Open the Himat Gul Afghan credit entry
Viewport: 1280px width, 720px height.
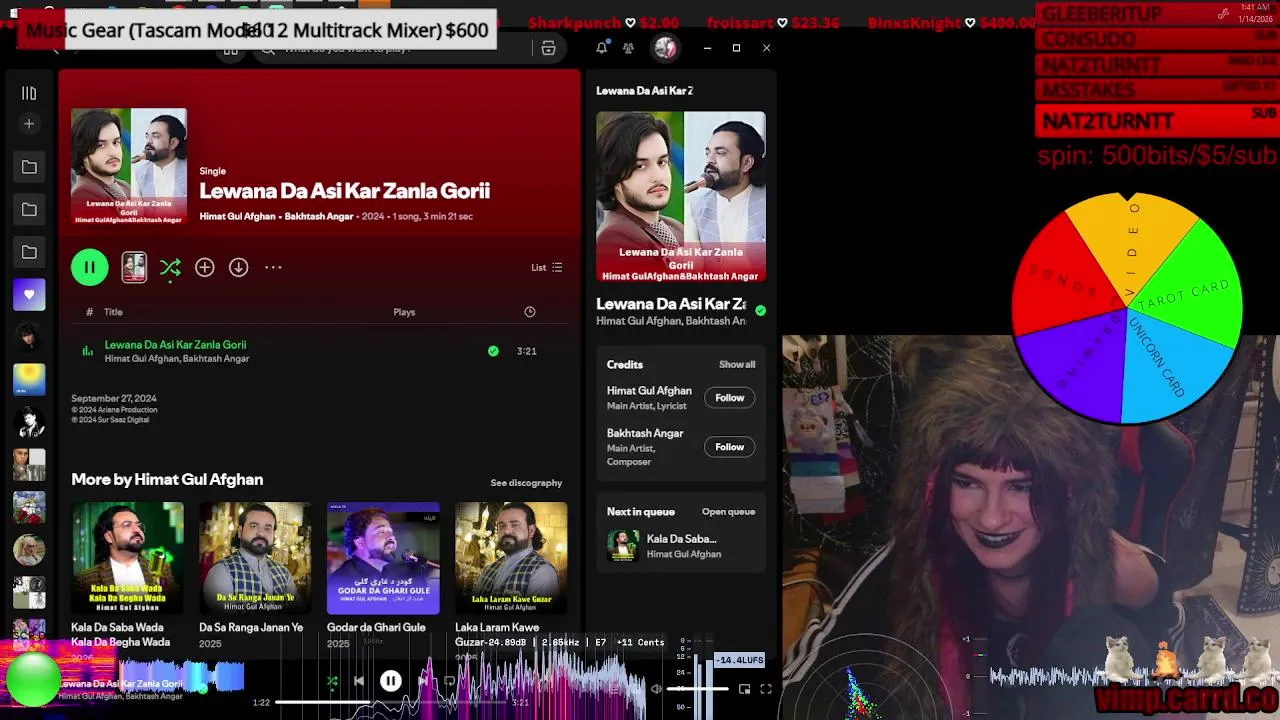pos(649,391)
